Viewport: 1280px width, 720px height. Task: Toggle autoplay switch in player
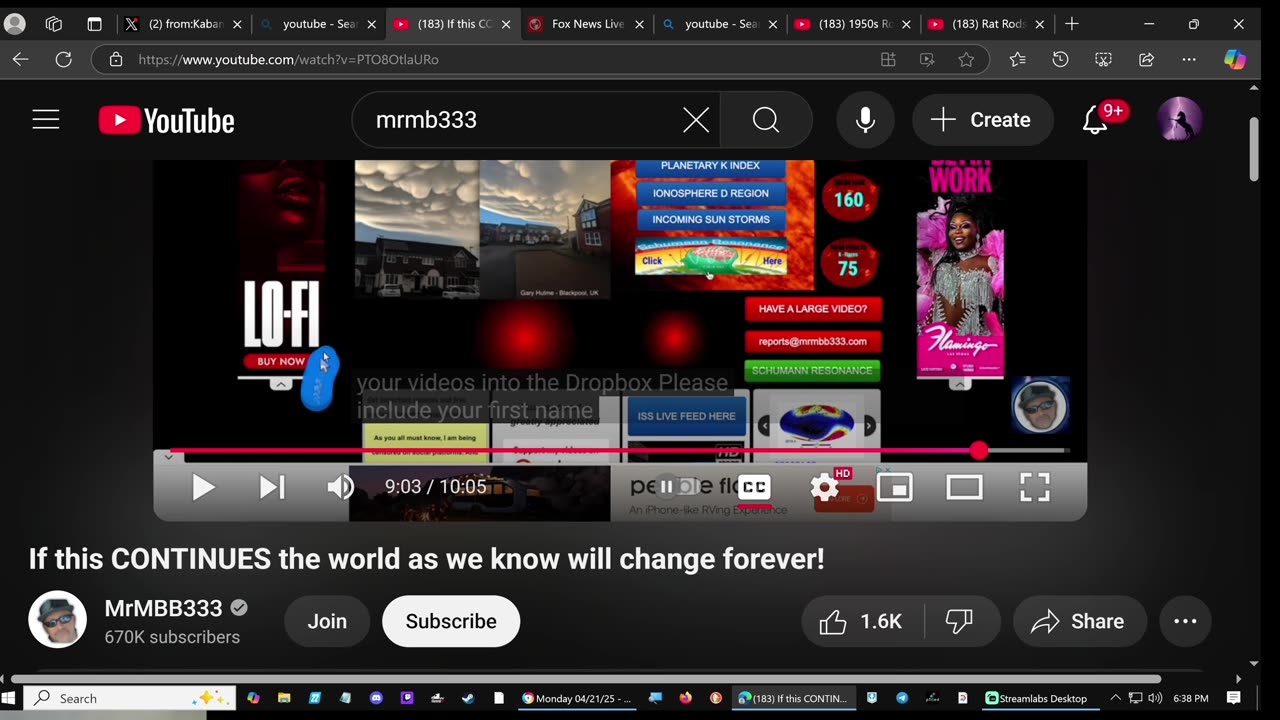point(677,487)
